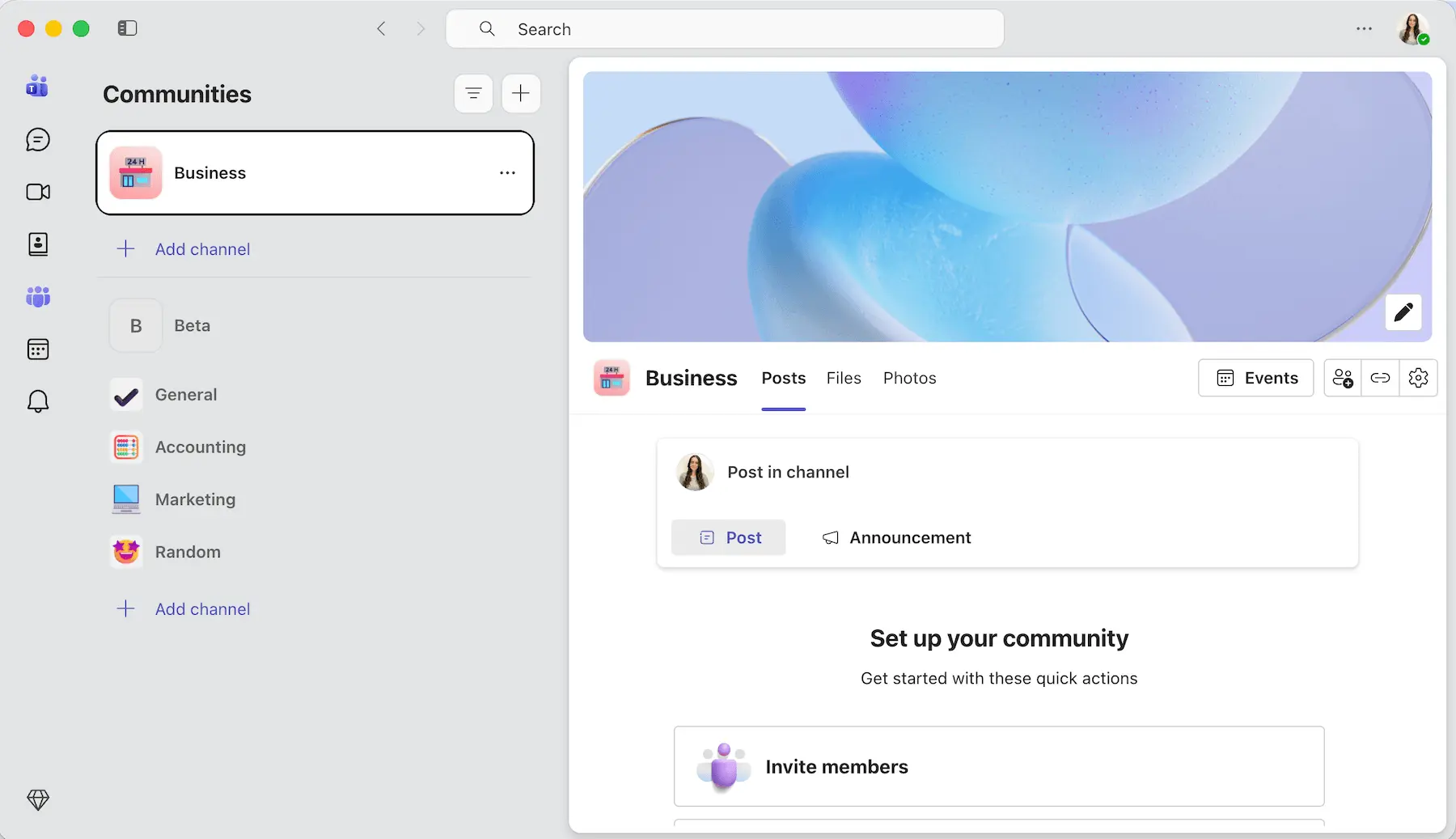Toggle the sidebar panel icon
This screenshot has width=1456, height=839.
127,28
